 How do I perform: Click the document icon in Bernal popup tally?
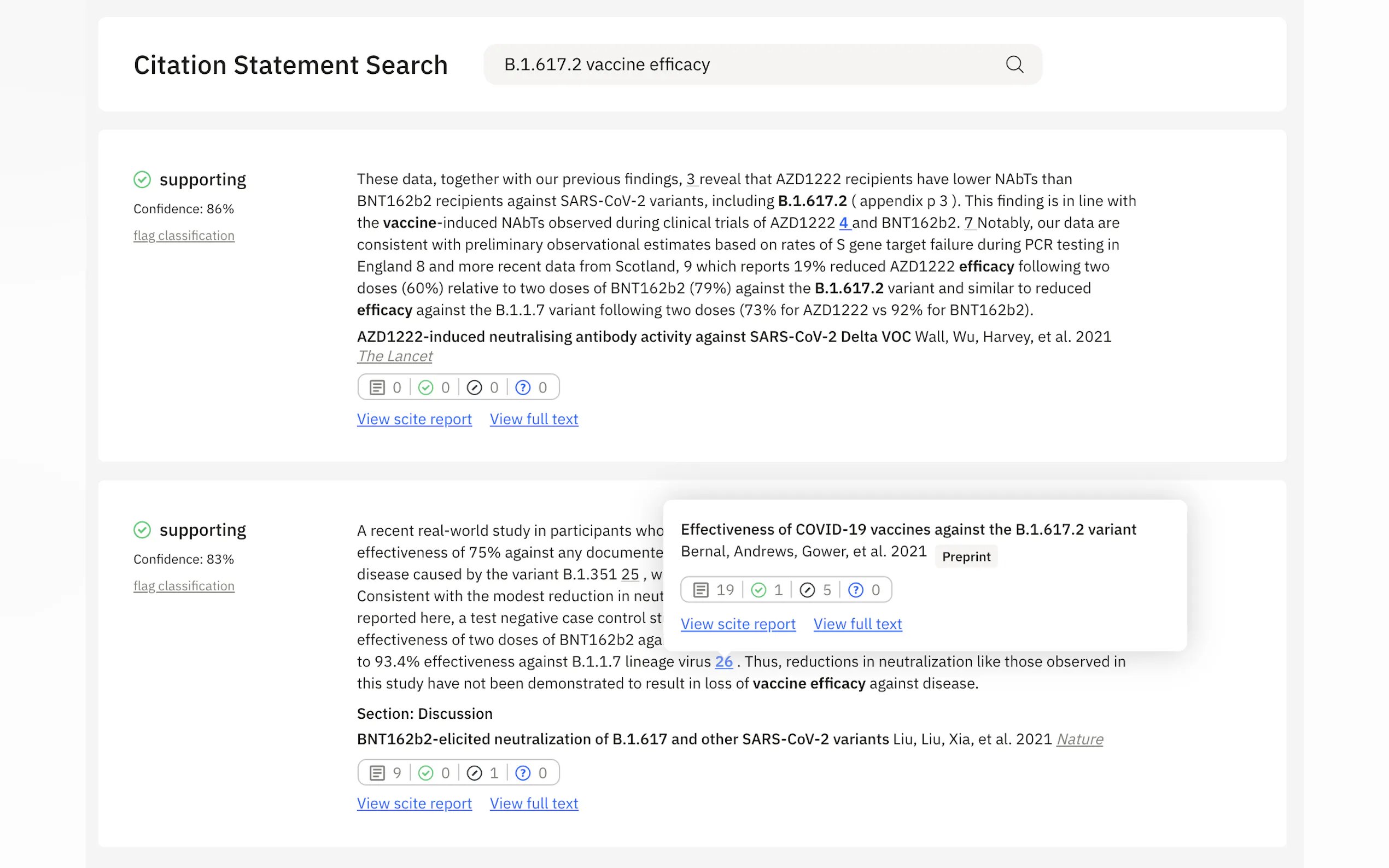(700, 590)
